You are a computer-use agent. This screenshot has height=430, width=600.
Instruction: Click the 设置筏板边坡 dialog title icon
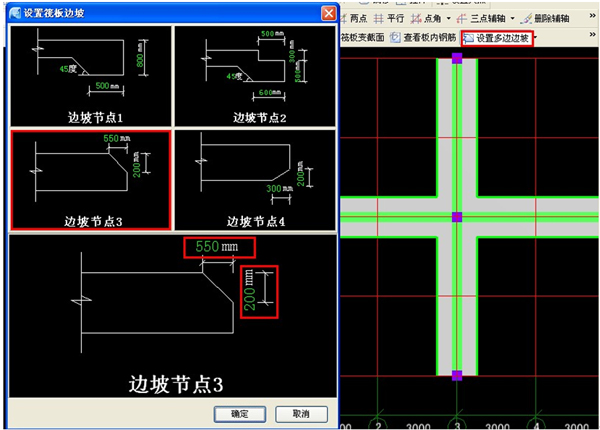[x=15, y=13]
